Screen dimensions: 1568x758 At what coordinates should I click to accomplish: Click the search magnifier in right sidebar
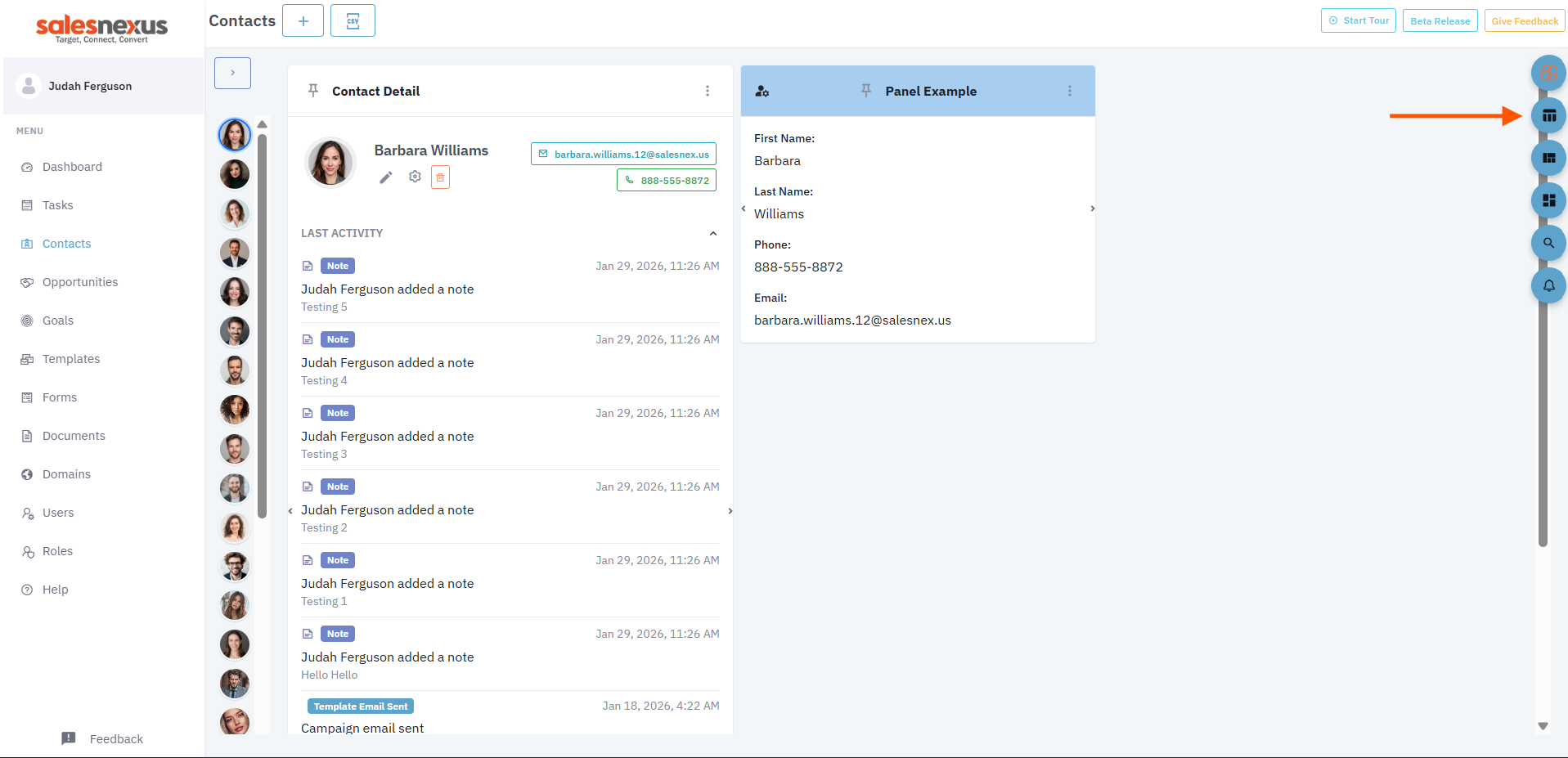(1548, 243)
